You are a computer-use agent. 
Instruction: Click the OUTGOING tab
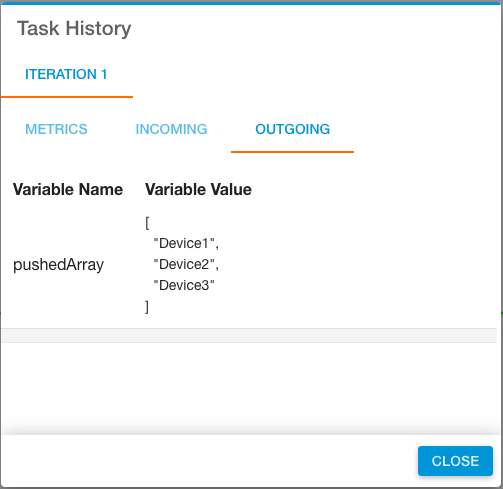pos(292,129)
